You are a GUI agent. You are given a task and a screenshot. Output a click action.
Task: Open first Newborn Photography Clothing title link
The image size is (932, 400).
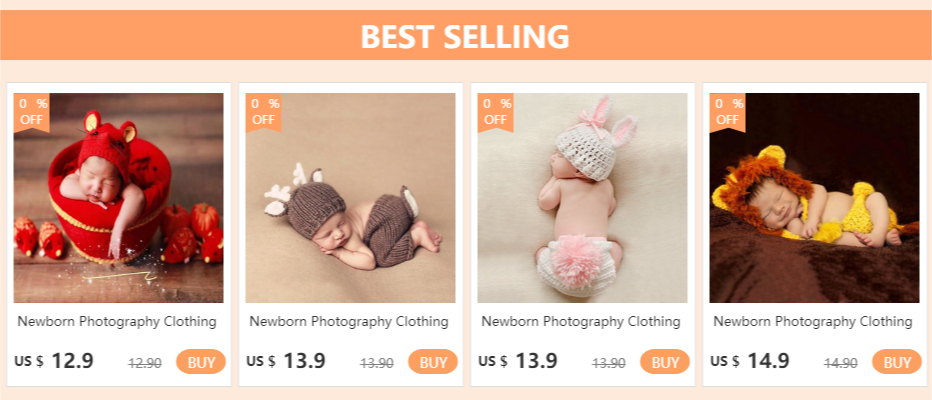[118, 322]
